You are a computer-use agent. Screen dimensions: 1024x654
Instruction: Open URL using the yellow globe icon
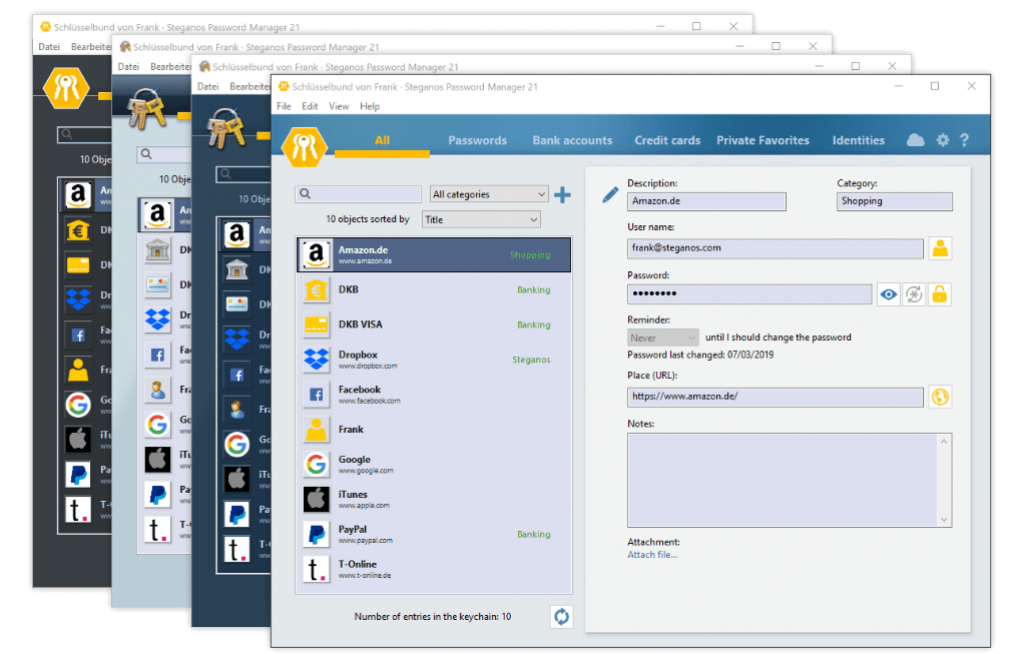(x=940, y=397)
